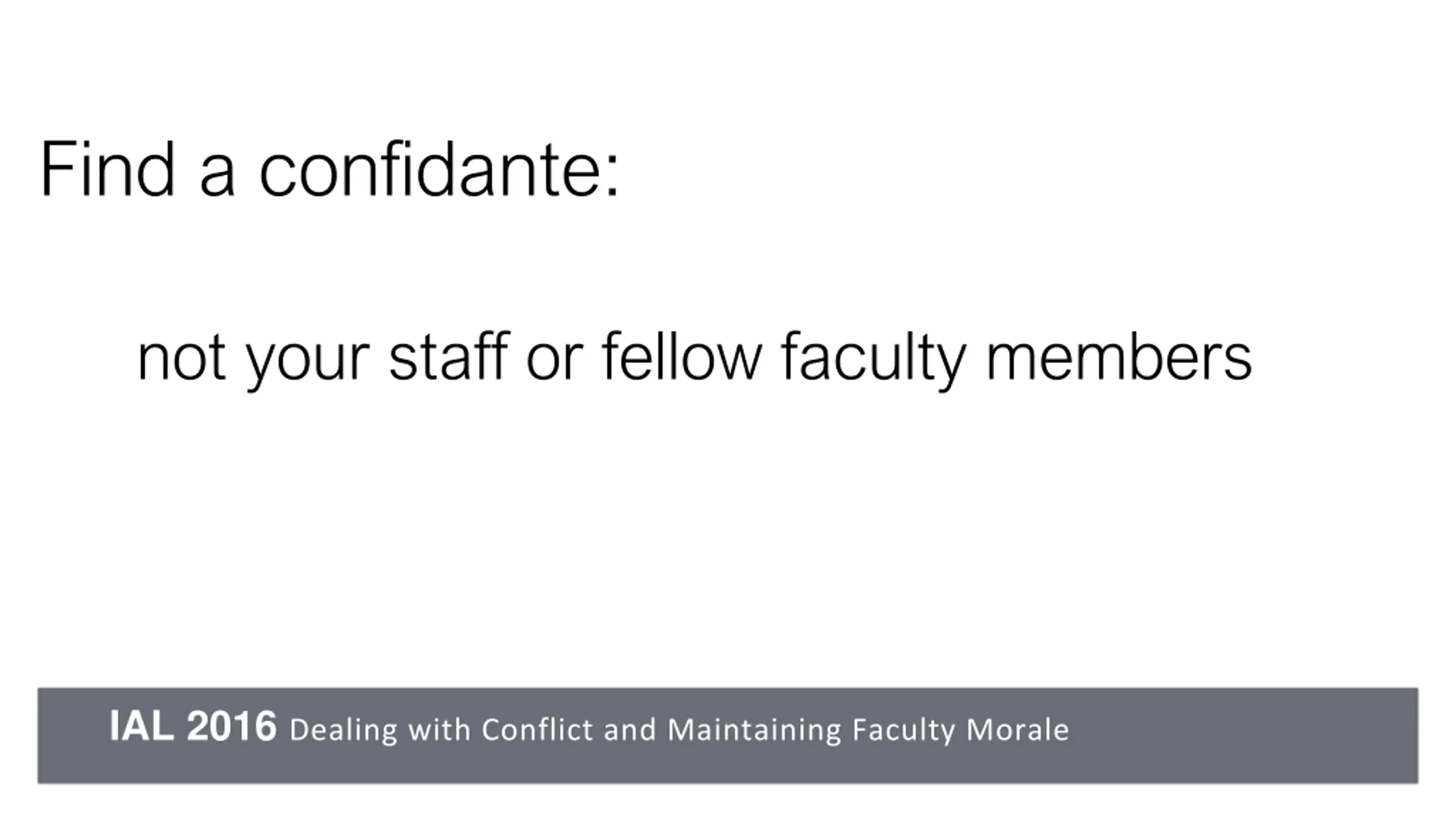The height and width of the screenshot is (819, 1456).
Task: Click the bold "IAL" text in footer
Action: pos(142,727)
